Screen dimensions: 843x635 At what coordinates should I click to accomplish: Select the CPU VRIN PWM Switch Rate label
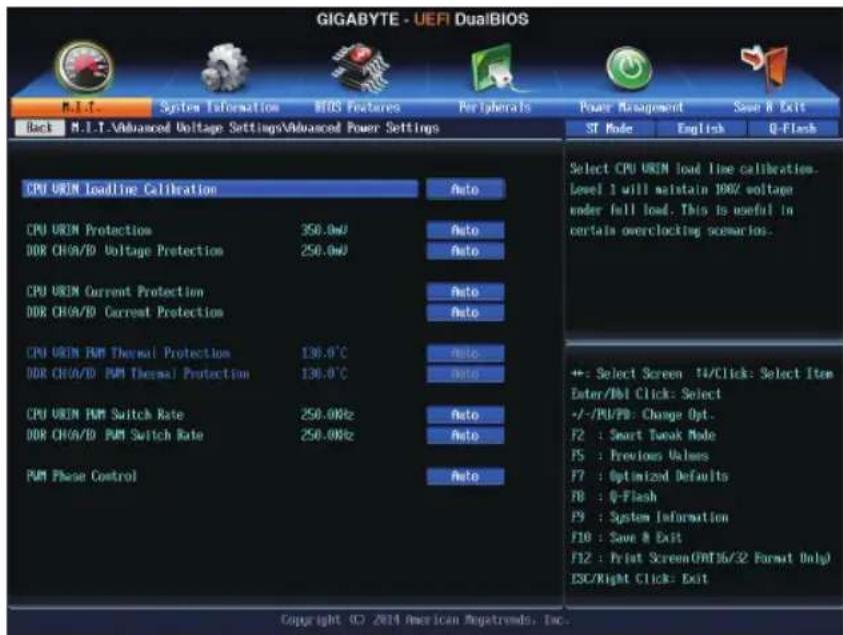(x=105, y=415)
